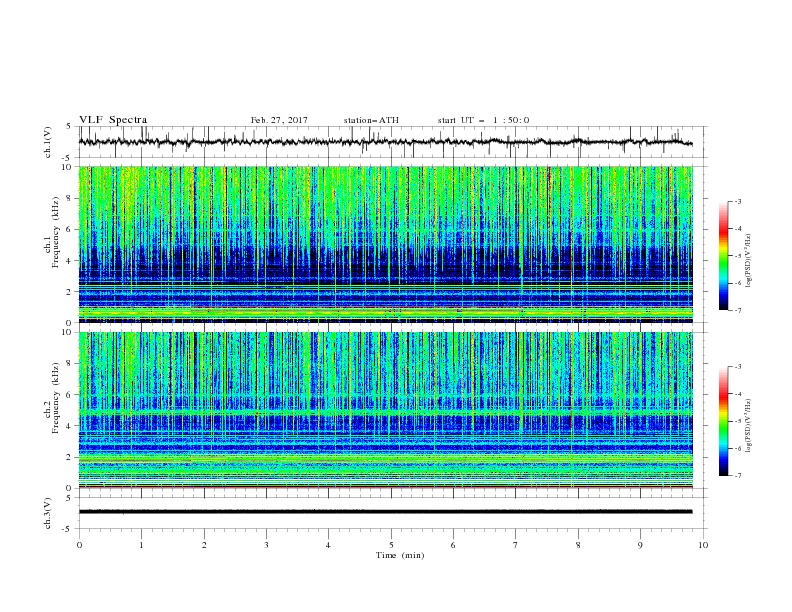This screenshot has width=792, height=612.
Task: Click the ch.3 waveform black band
Action: tap(385, 512)
